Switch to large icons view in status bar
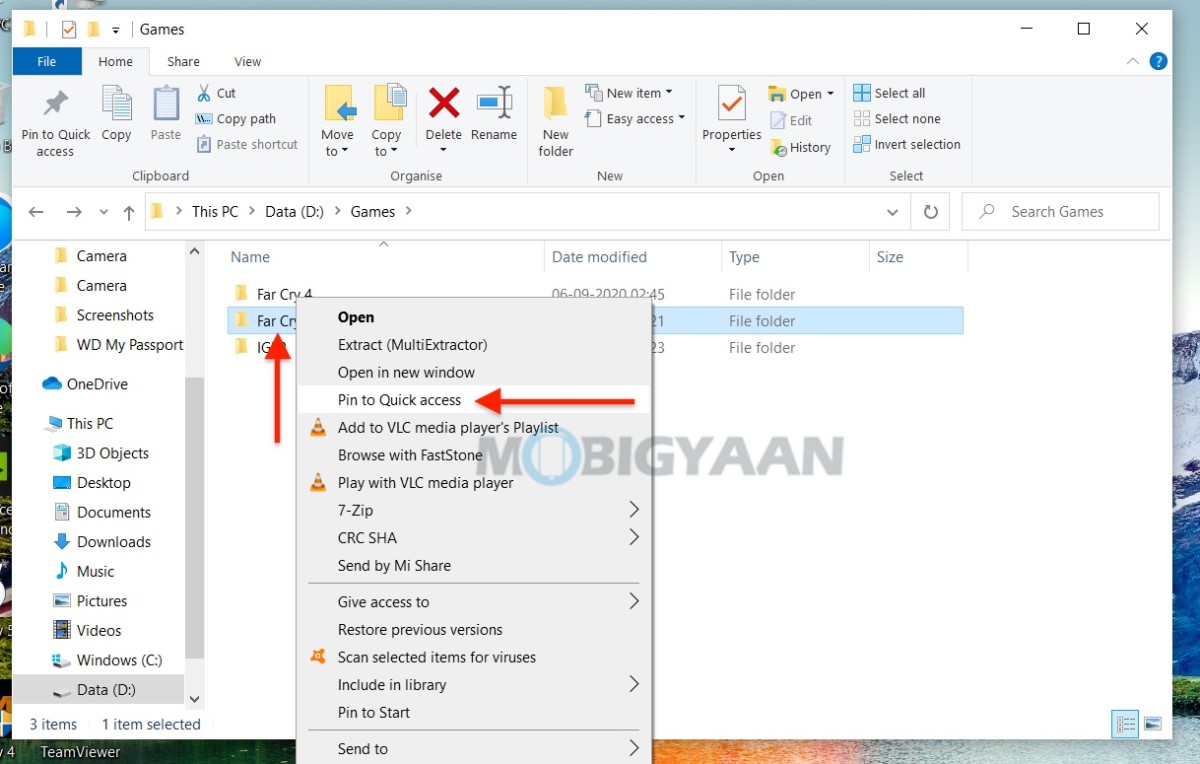Screen dimensions: 1200x764 click(1154, 723)
